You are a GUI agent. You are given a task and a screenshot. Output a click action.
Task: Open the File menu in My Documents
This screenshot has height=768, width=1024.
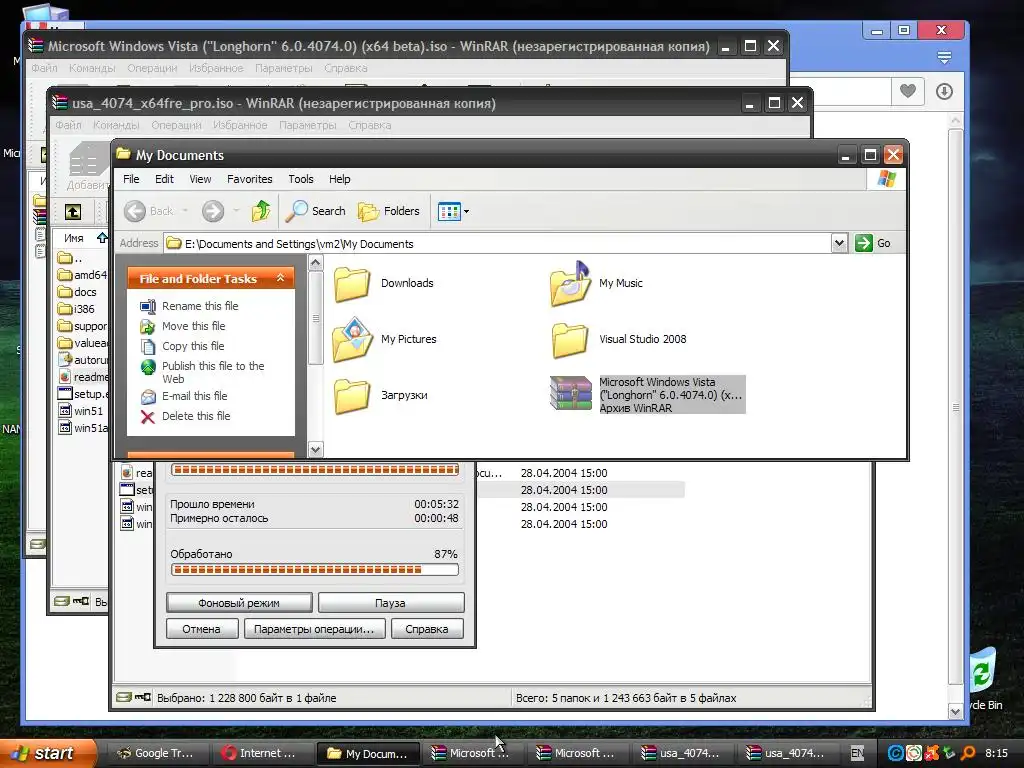(x=131, y=179)
